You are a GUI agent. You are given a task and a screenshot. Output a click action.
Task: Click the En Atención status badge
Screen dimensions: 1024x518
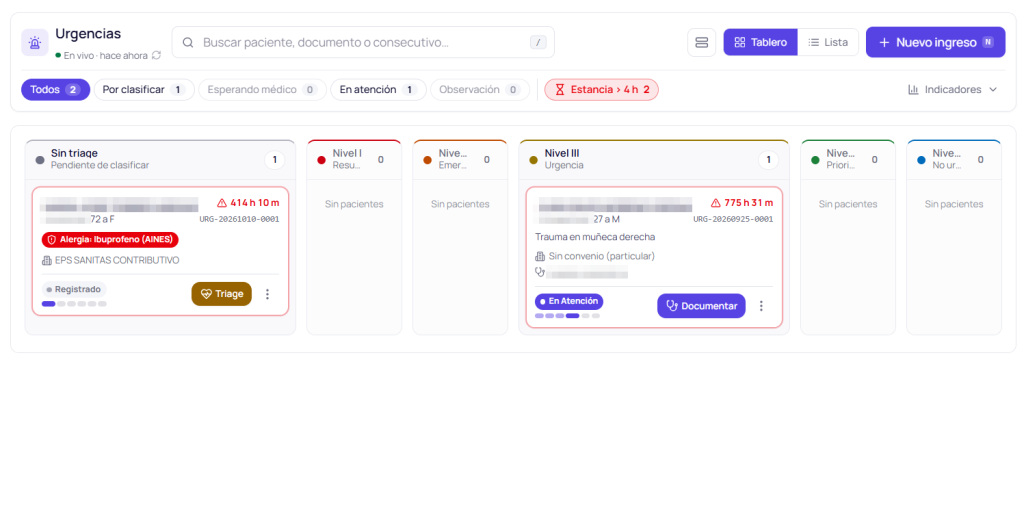click(569, 301)
